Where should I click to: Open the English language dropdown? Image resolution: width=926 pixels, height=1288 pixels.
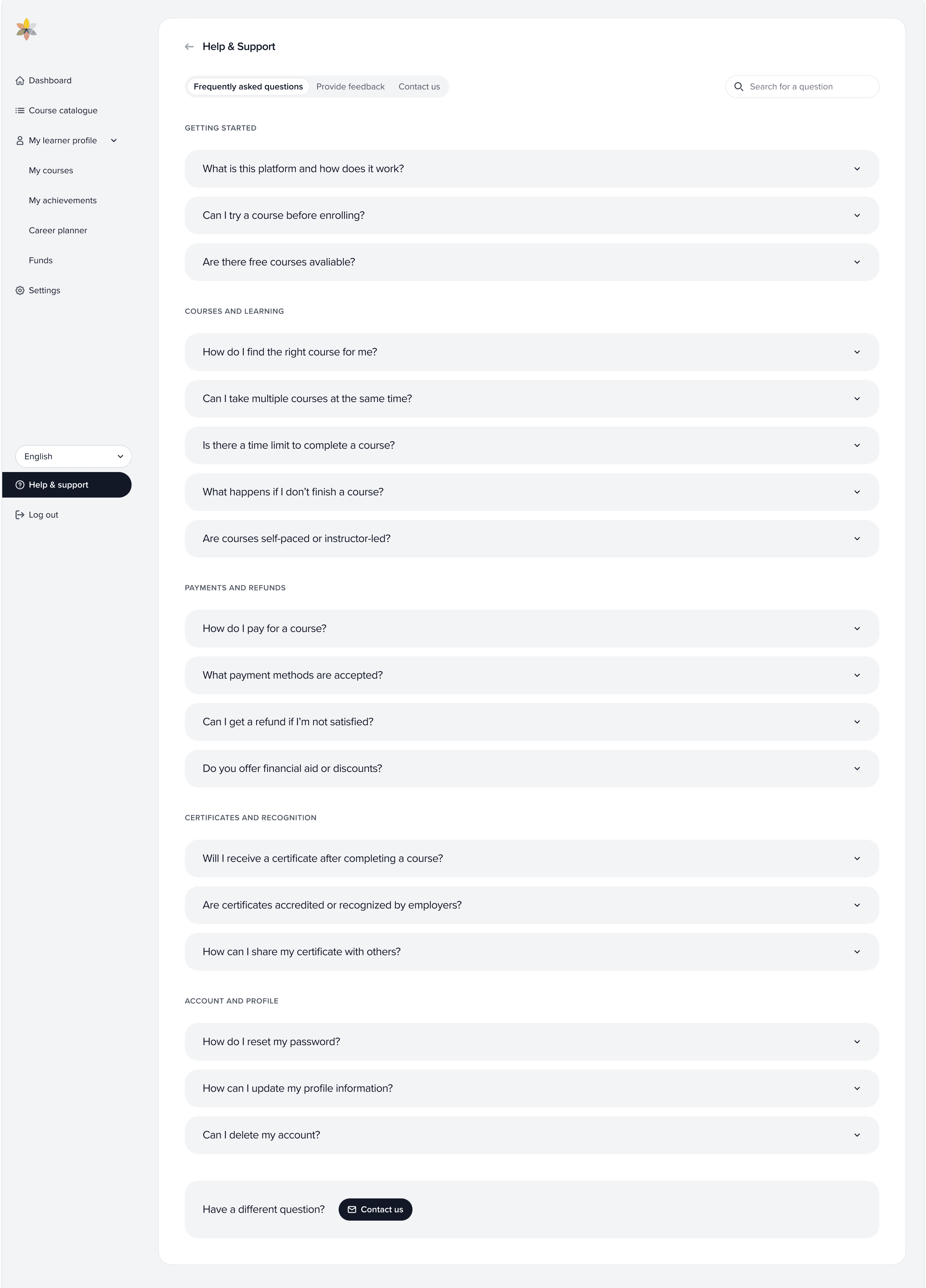coord(73,456)
